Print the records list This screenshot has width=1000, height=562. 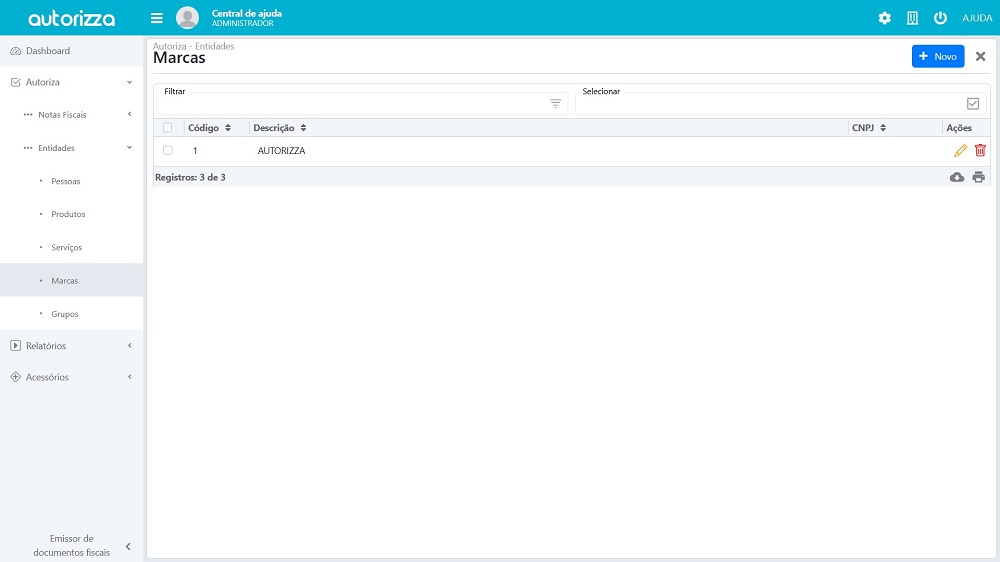point(978,177)
